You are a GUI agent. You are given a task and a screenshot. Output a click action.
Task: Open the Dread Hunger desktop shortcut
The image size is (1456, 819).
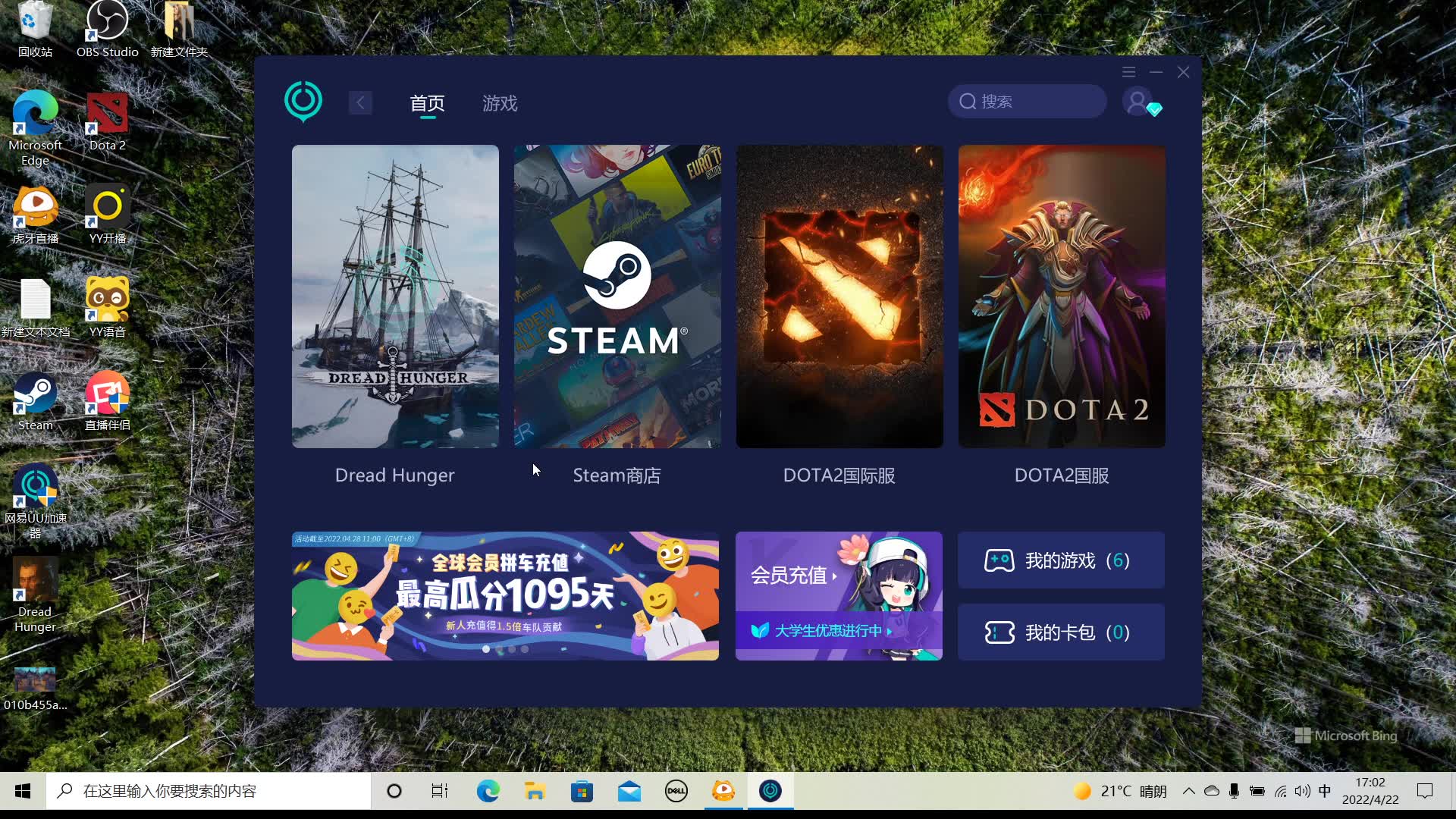click(x=35, y=595)
